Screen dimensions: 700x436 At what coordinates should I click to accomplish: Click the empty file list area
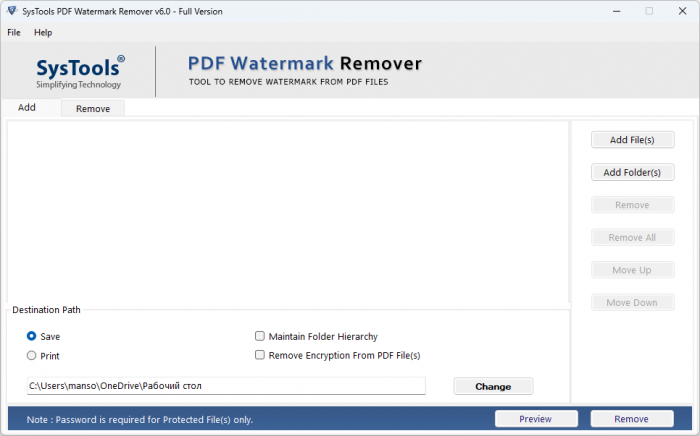coord(288,212)
